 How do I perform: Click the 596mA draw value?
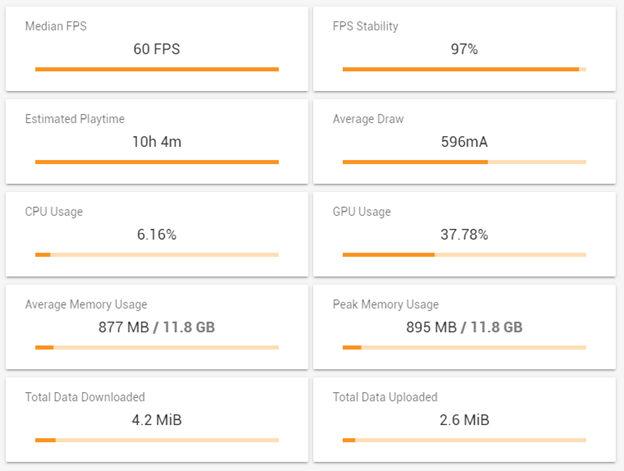[x=464, y=141]
